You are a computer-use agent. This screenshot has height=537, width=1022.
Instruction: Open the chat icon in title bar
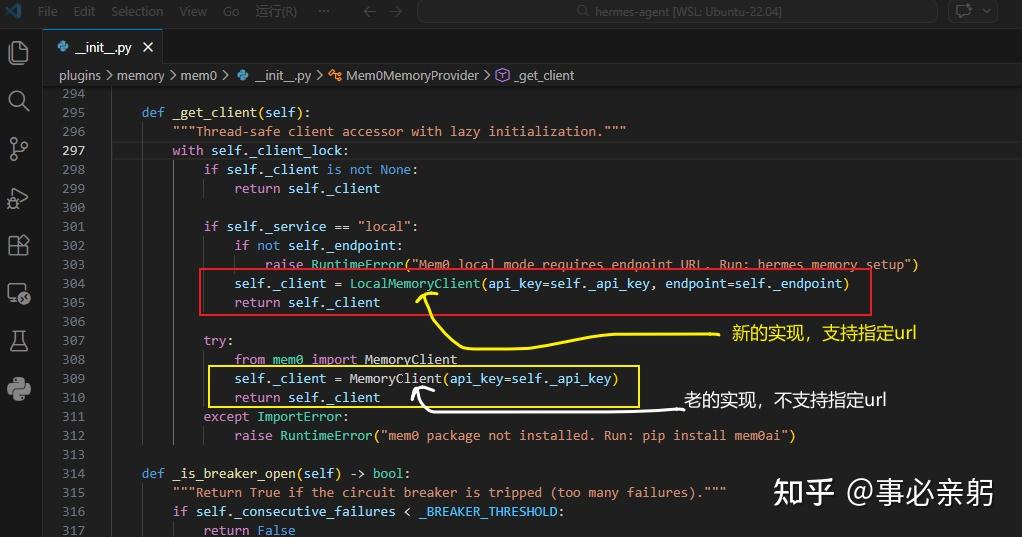tap(963, 11)
